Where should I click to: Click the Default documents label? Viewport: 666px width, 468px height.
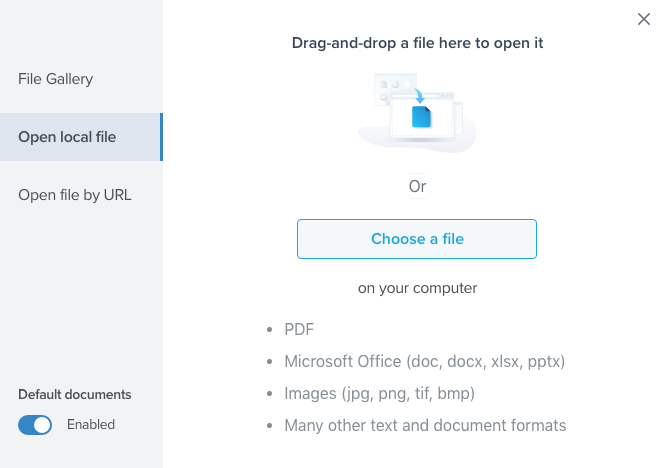tap(75, 395)
